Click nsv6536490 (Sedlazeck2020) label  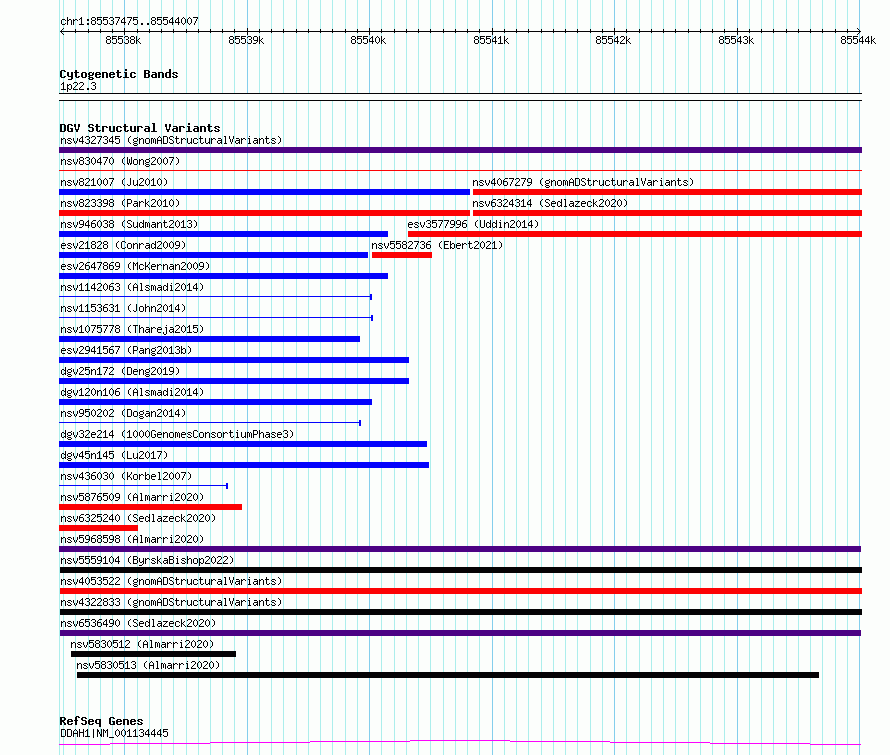coord(138,623)
